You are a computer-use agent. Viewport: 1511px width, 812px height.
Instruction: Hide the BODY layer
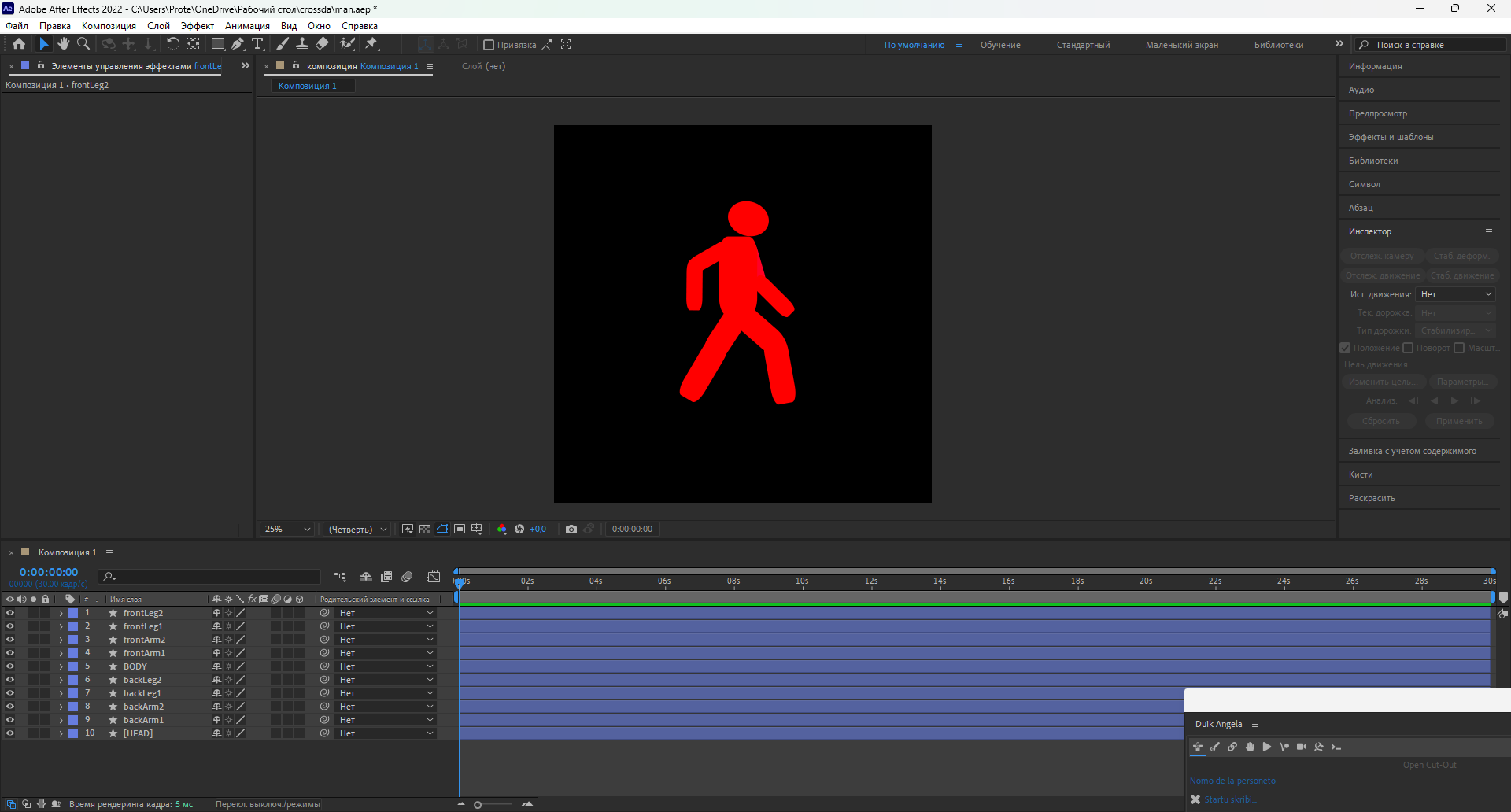pos(10,666)
